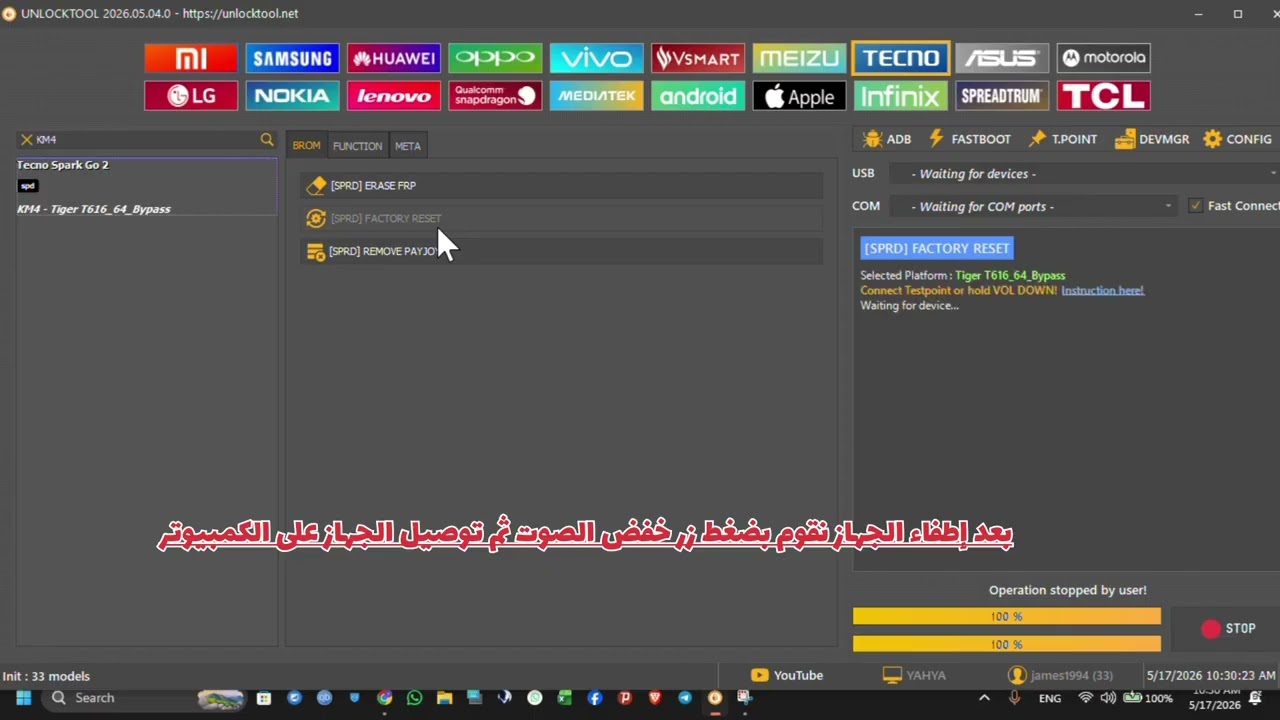The image size is (1280, 720).
Task: Select the Samsung brand logo
Action: 292,58
